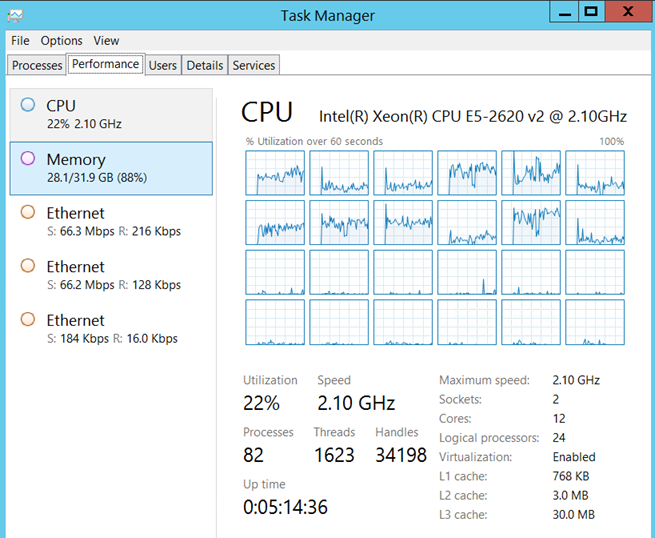The image size is (655, 538).
Task: Click the Task Manager title bar icon
Action: (x=15, y=16)
